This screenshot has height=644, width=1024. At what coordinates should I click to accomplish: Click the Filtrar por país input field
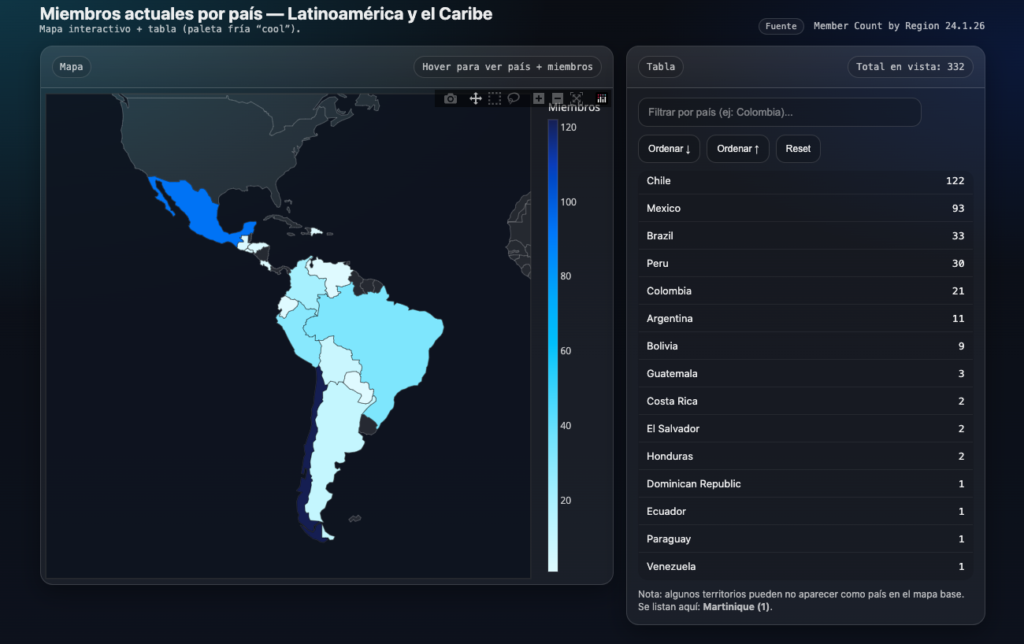pyautogui.click(x=780, y=112)
